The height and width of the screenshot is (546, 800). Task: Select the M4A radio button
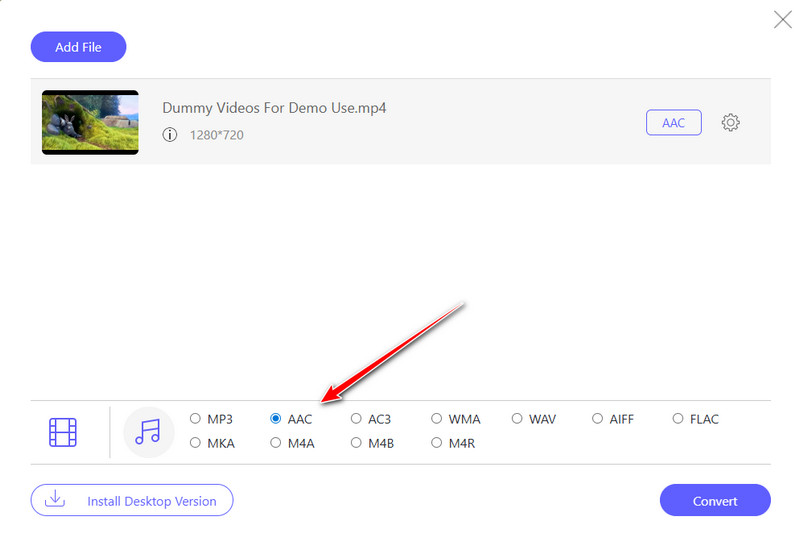276,443
